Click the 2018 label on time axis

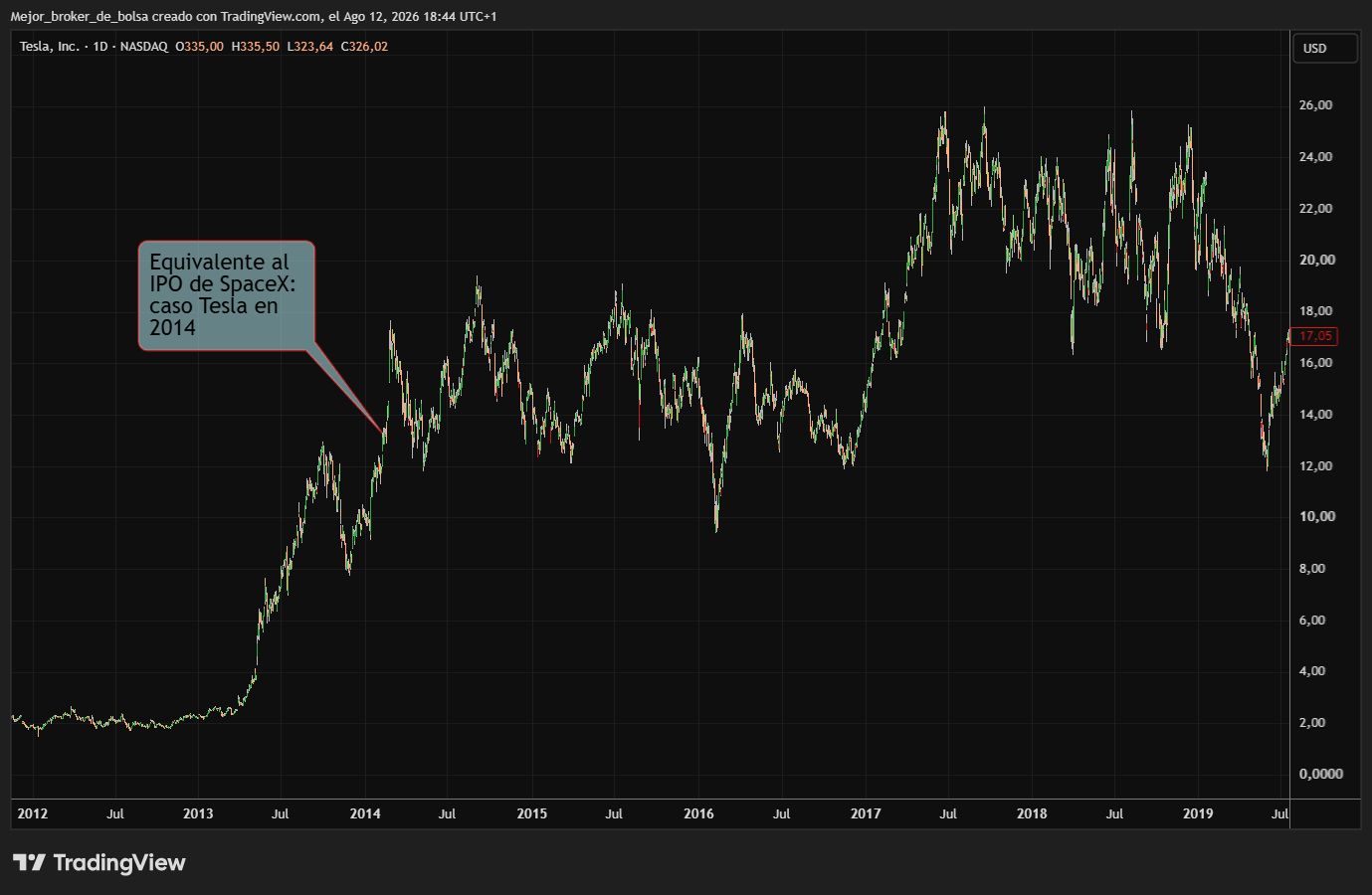1032,813
